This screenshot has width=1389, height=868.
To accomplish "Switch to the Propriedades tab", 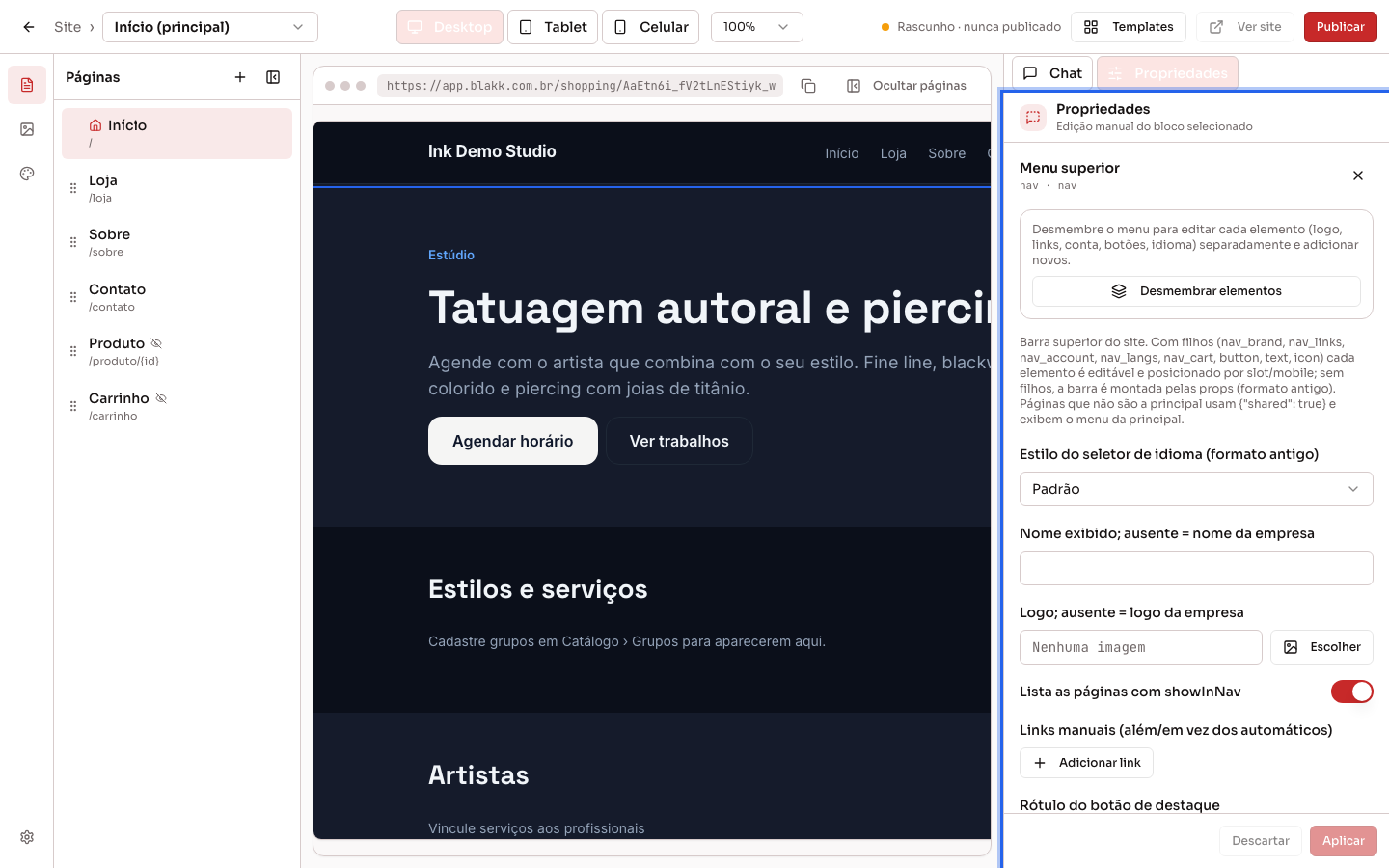I will [x=1167, y=73].
